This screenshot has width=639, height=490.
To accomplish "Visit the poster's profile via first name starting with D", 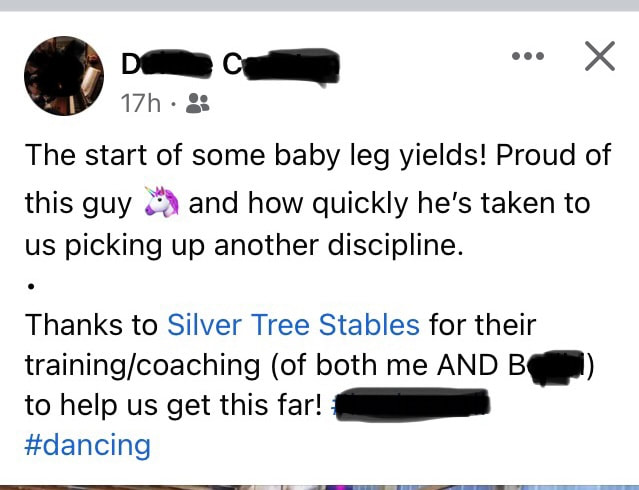I will point(167,64).
